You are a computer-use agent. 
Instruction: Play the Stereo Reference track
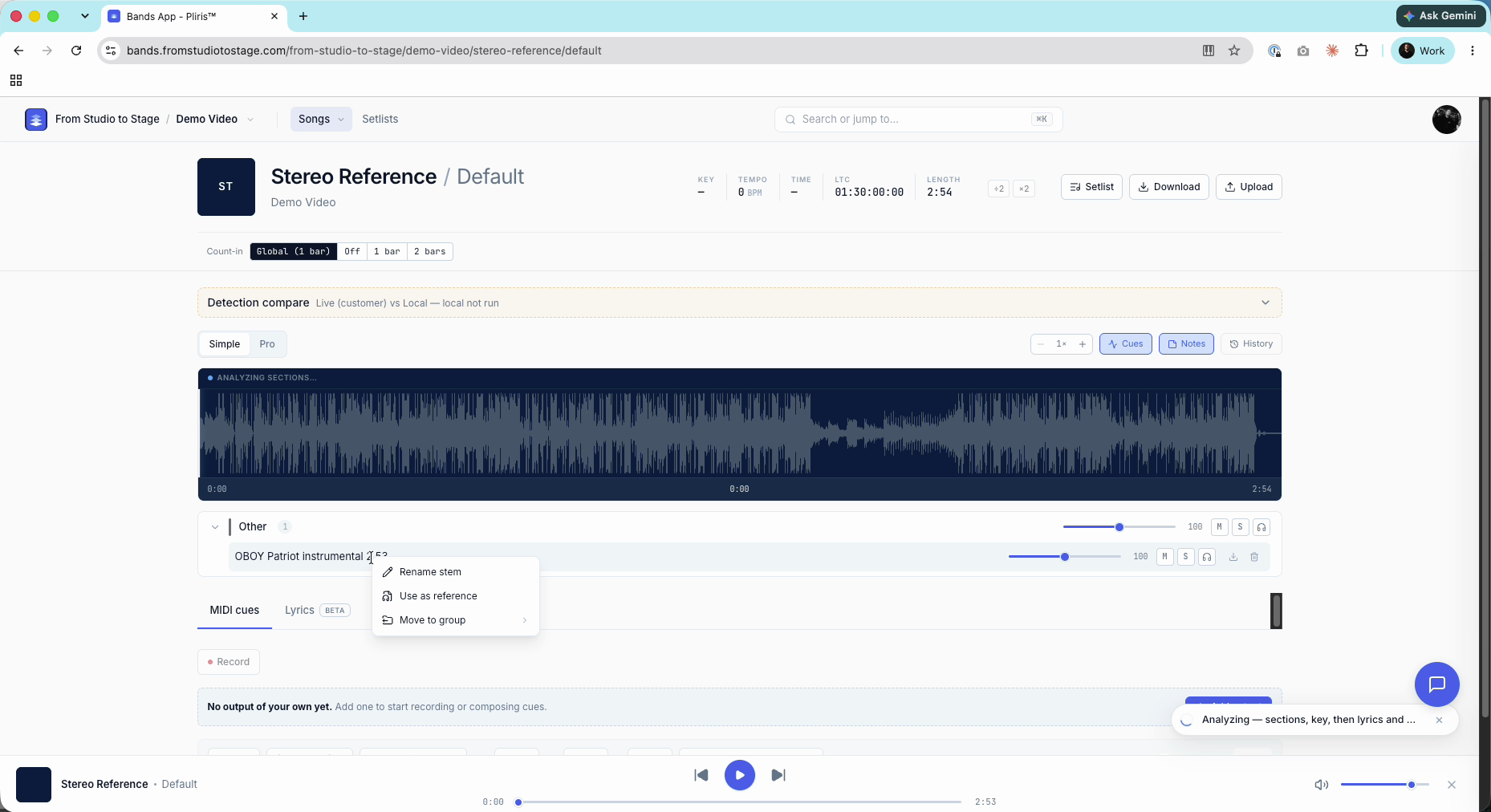(740, 775)
